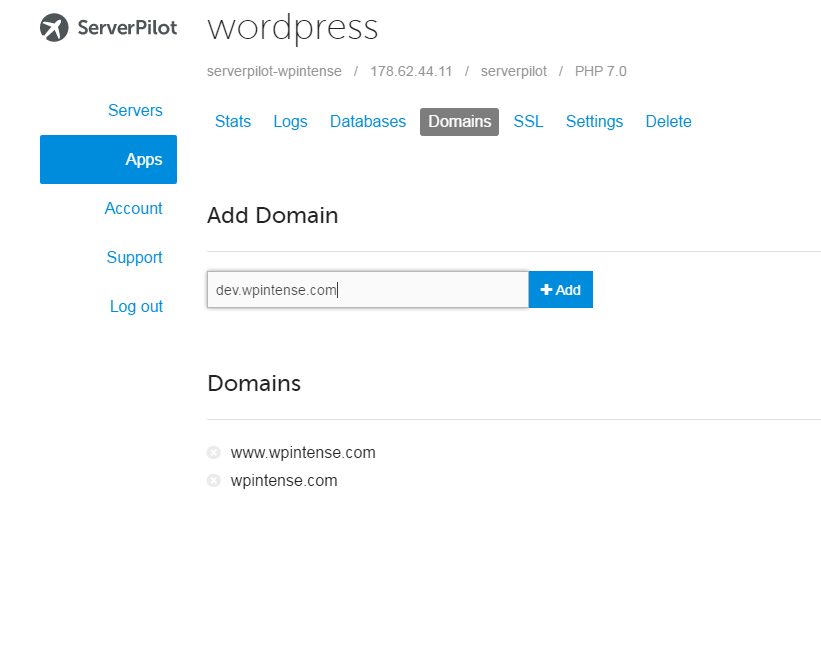
Task: Remove the wpintense.com domain with its x icon
Action: point(214,480)
